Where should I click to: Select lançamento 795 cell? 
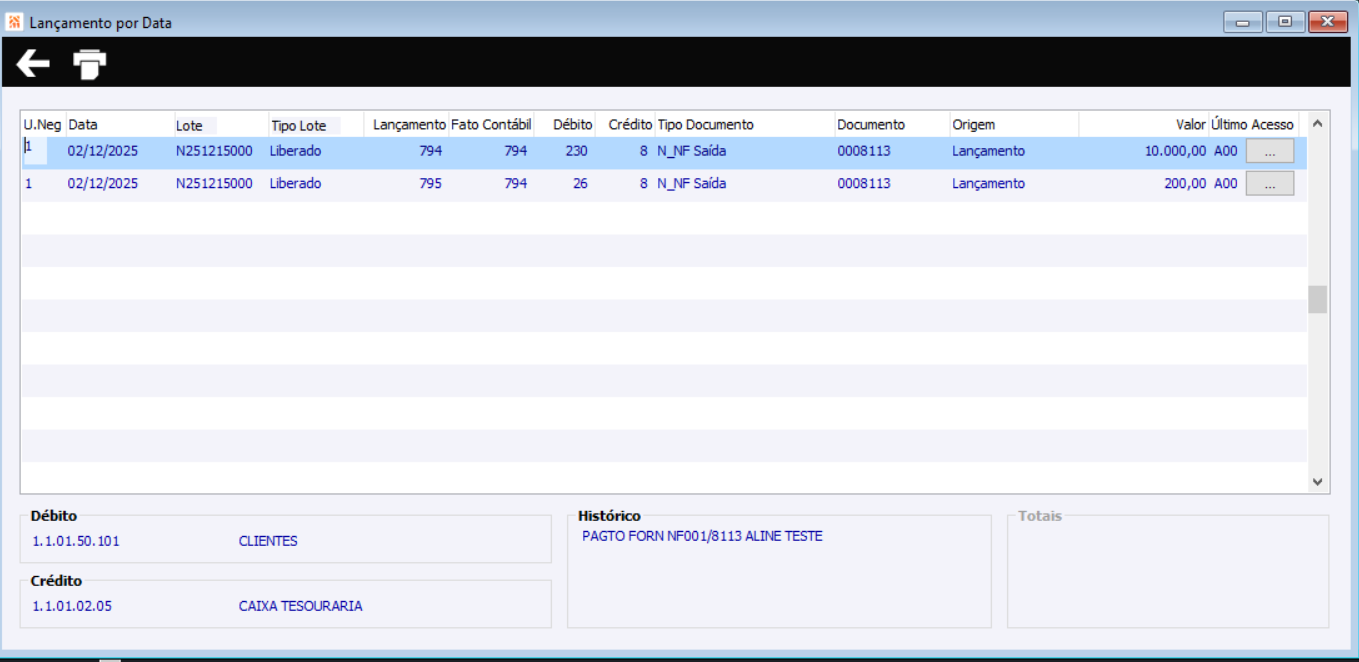(x=431, y=184)
